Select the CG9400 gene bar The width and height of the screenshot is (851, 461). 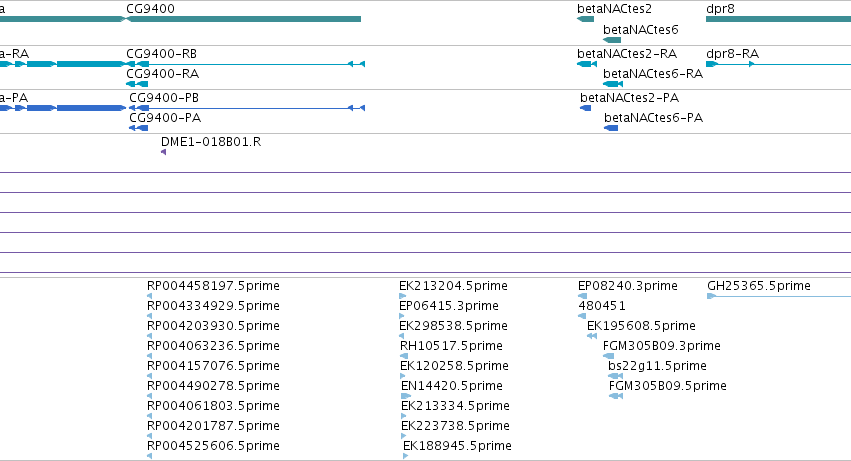click(243, 19)
